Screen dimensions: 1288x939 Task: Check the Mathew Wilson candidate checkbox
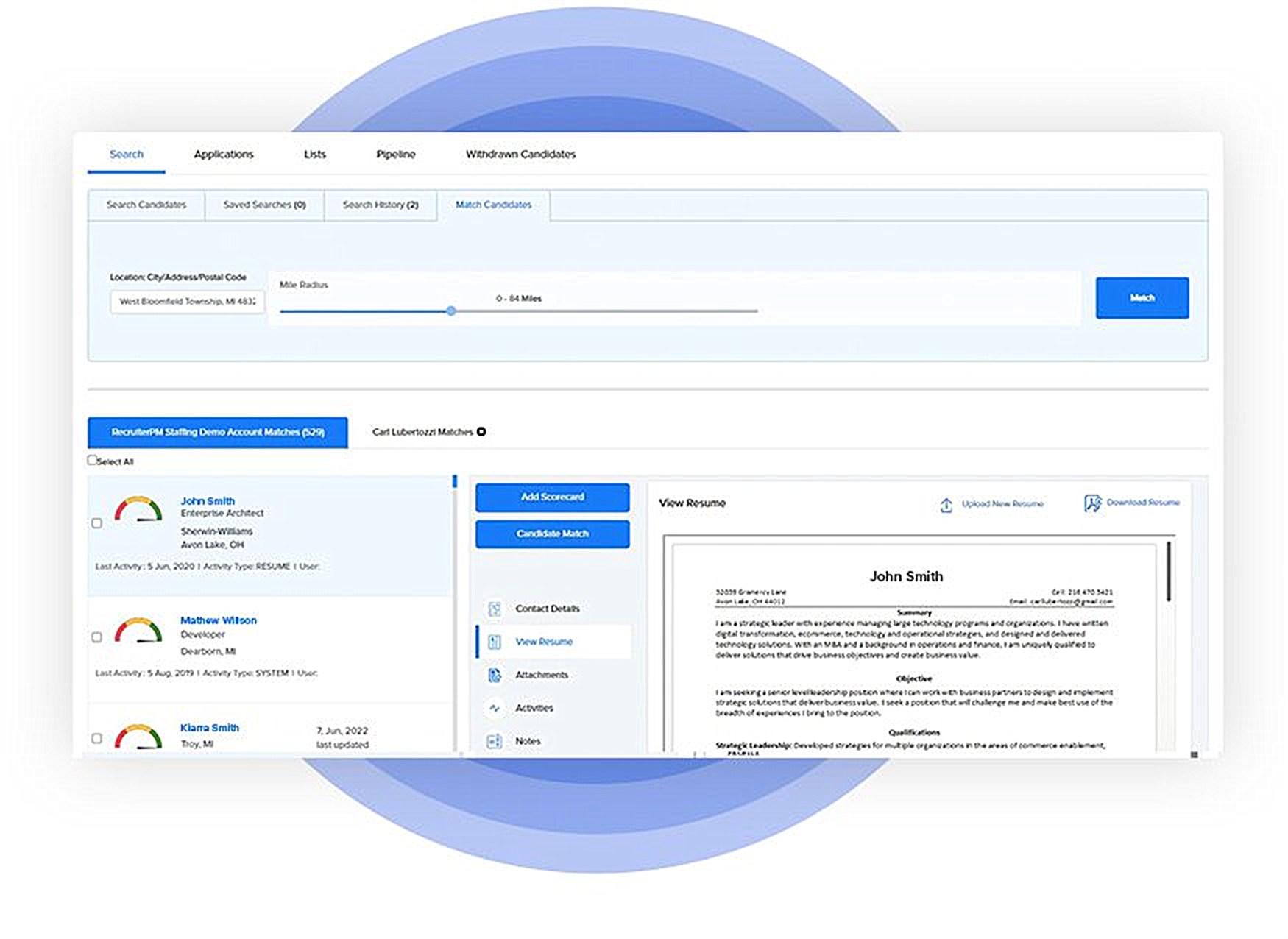tap(96, 637)
